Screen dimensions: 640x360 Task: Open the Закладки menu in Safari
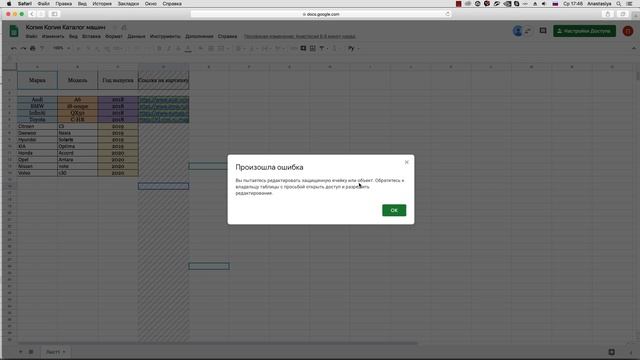tap(128, 4)
